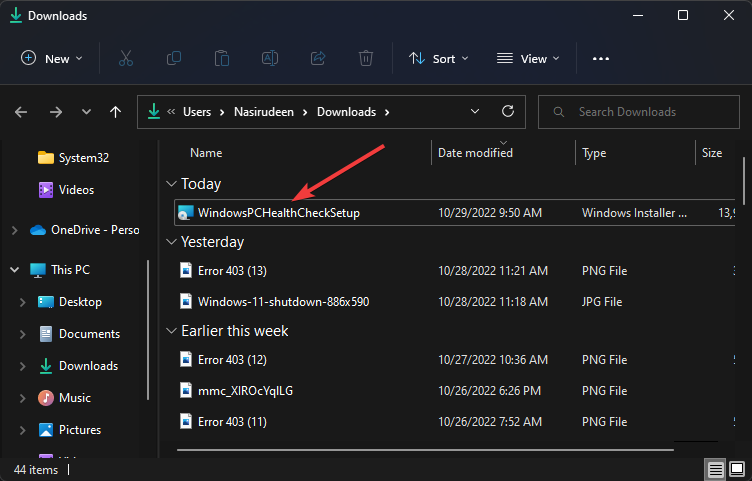Viewport: 752px width, 481px height.
Task: Go forward with the right arrow
Action: (x=56, y=112)
